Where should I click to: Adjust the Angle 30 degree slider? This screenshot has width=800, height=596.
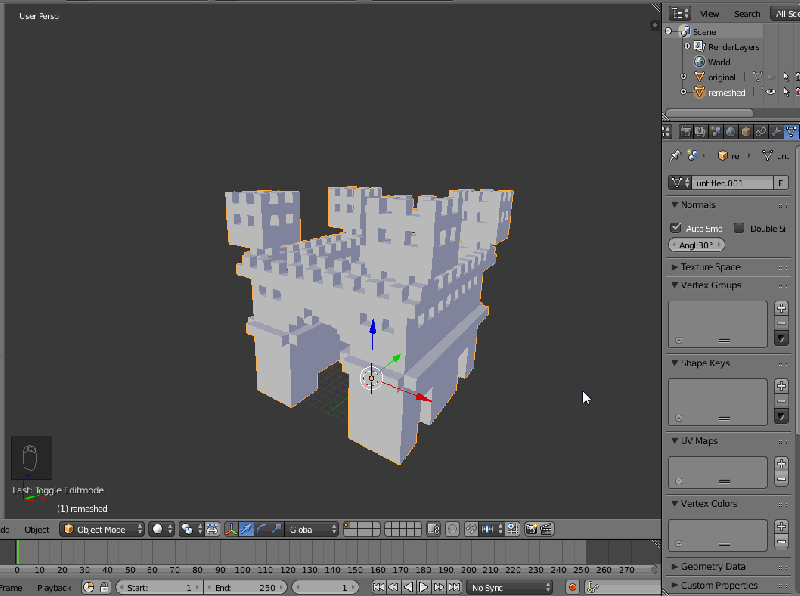click(696, 245)
